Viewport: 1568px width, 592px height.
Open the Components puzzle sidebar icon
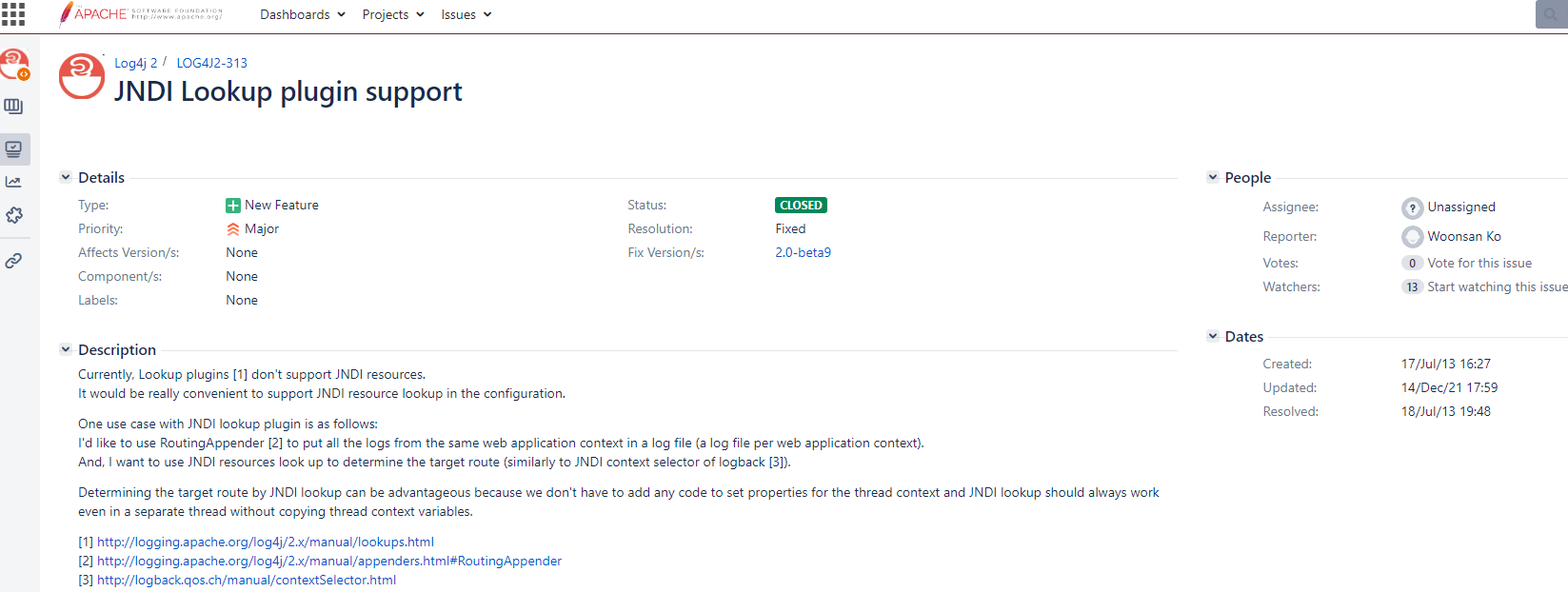(x=14, y=216)
